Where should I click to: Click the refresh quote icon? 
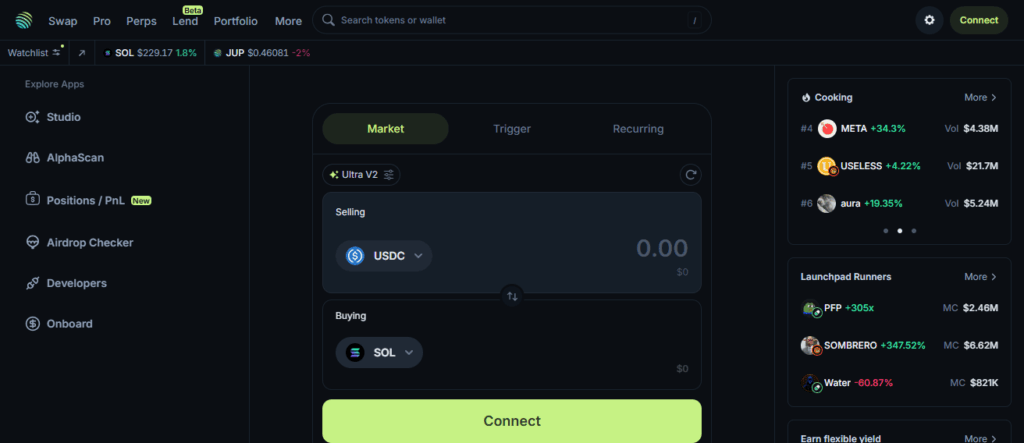(x=690, y=175)
